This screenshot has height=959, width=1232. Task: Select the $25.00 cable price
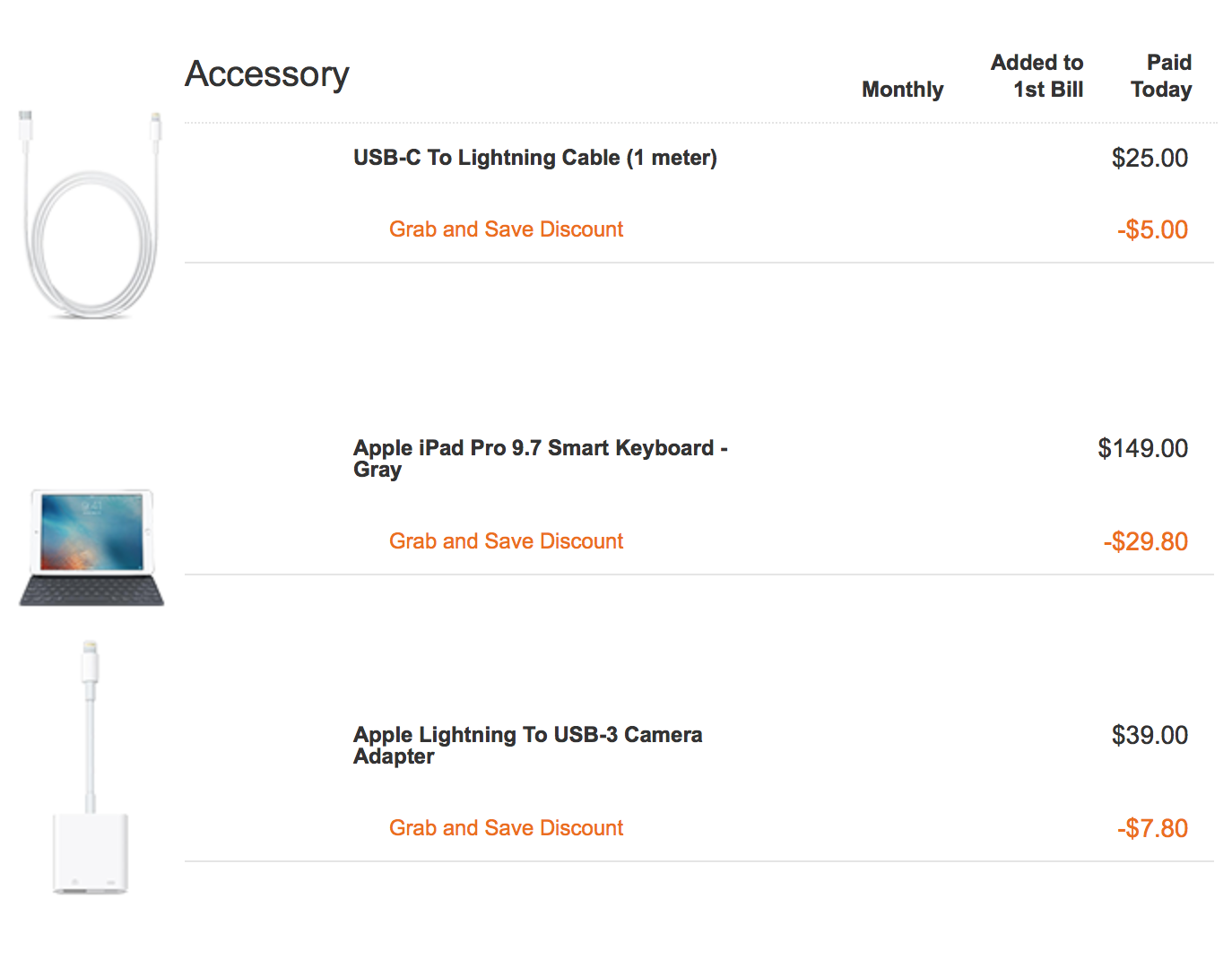click(1150, 158)
